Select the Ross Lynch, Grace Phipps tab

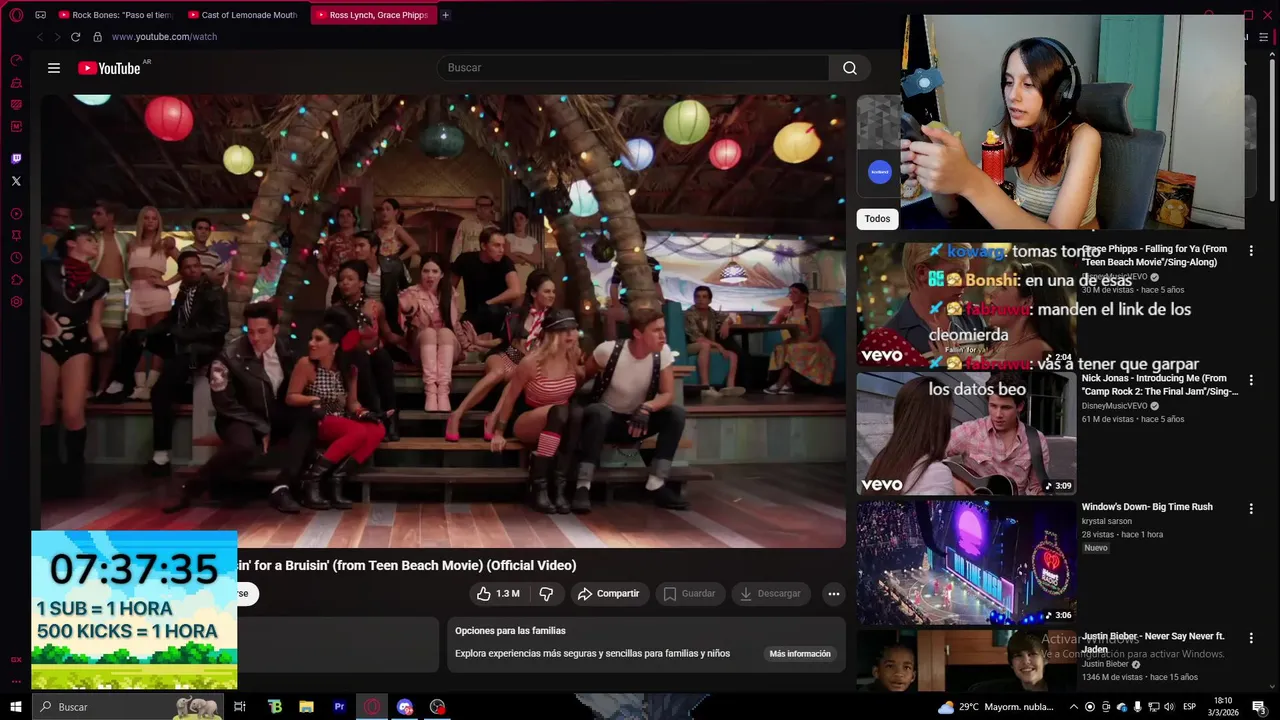click(373, 15)
